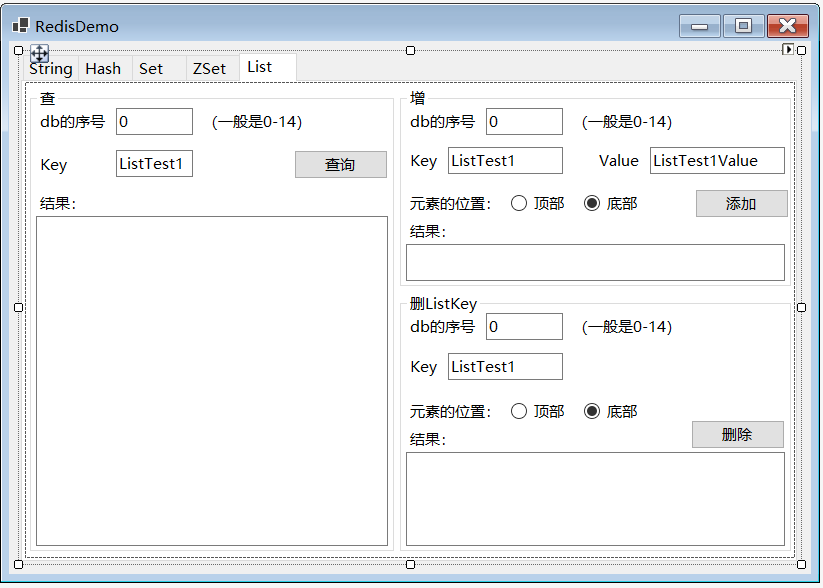Select the List tab

pos(268,67)
